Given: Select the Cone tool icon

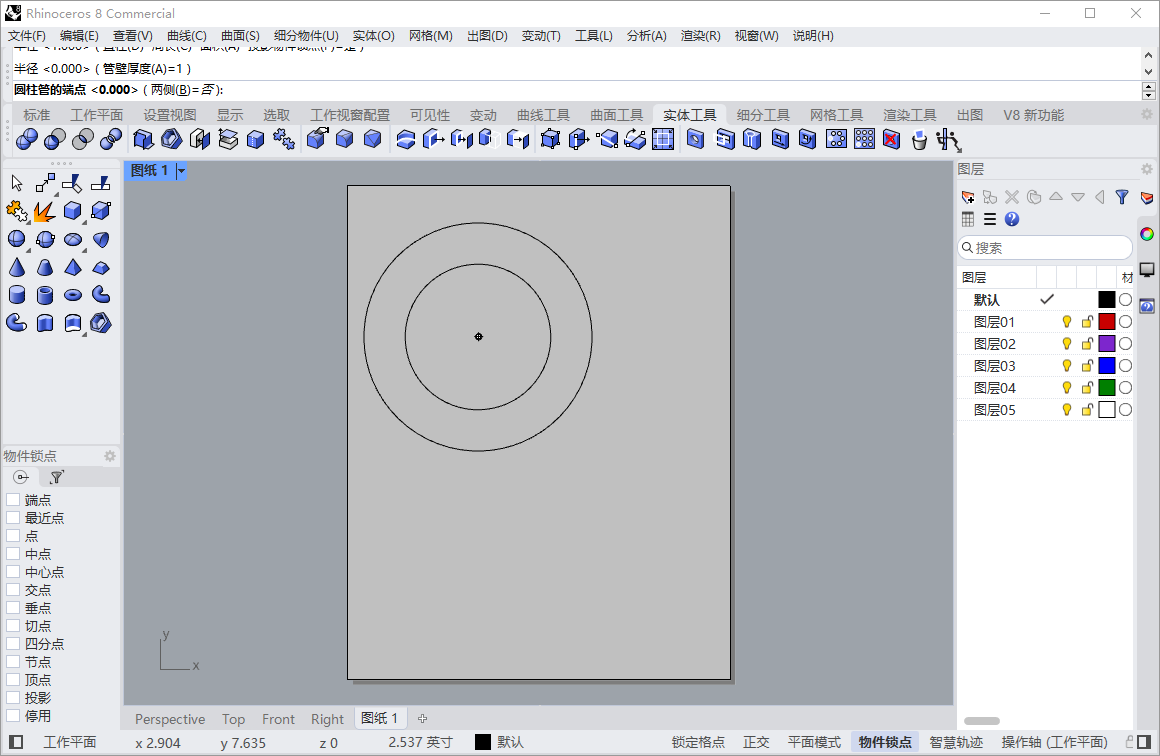Looking at the screenshot, I should point(16,267).
